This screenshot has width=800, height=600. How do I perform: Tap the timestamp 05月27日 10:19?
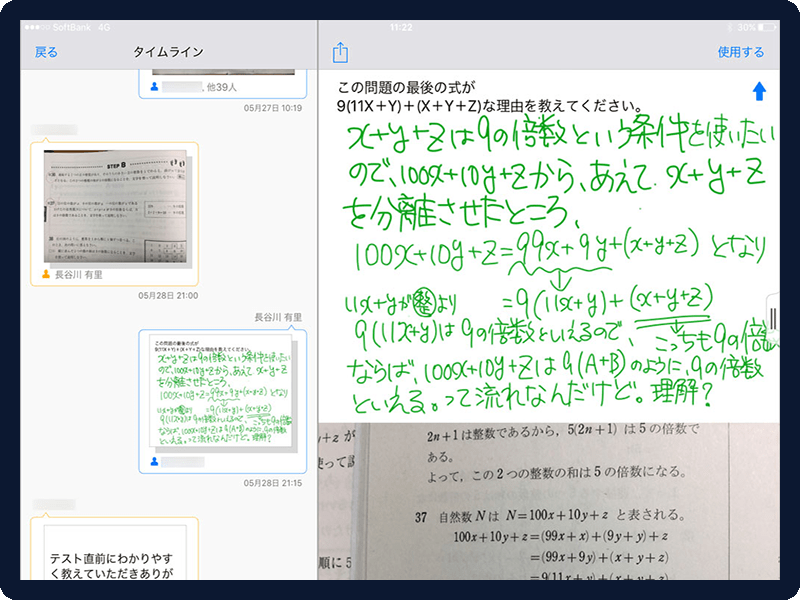(x=272, y=108)
